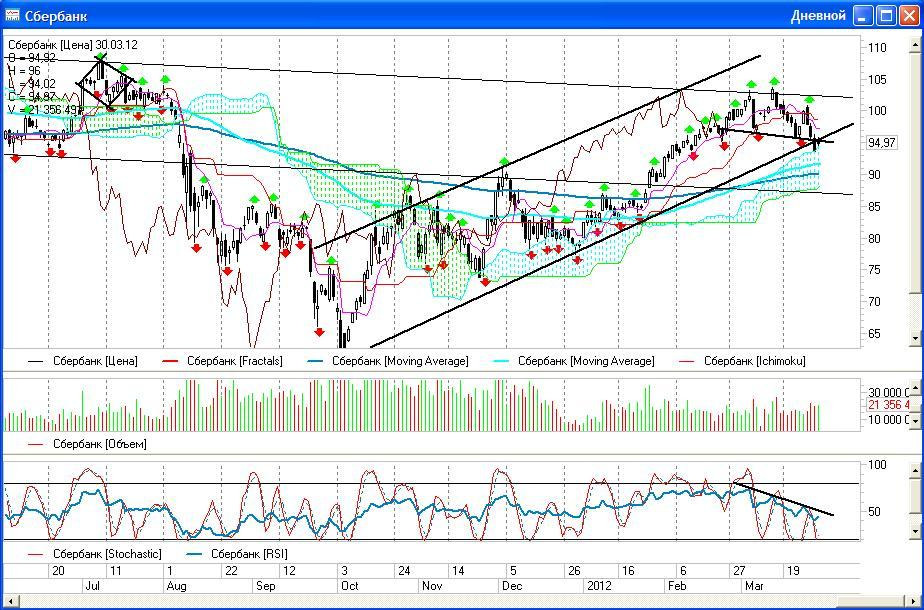Image resolution: width=924 pixels, height=610 pixels.
Task: Click the RSI legend color line
Action: (x=194, y=555)
